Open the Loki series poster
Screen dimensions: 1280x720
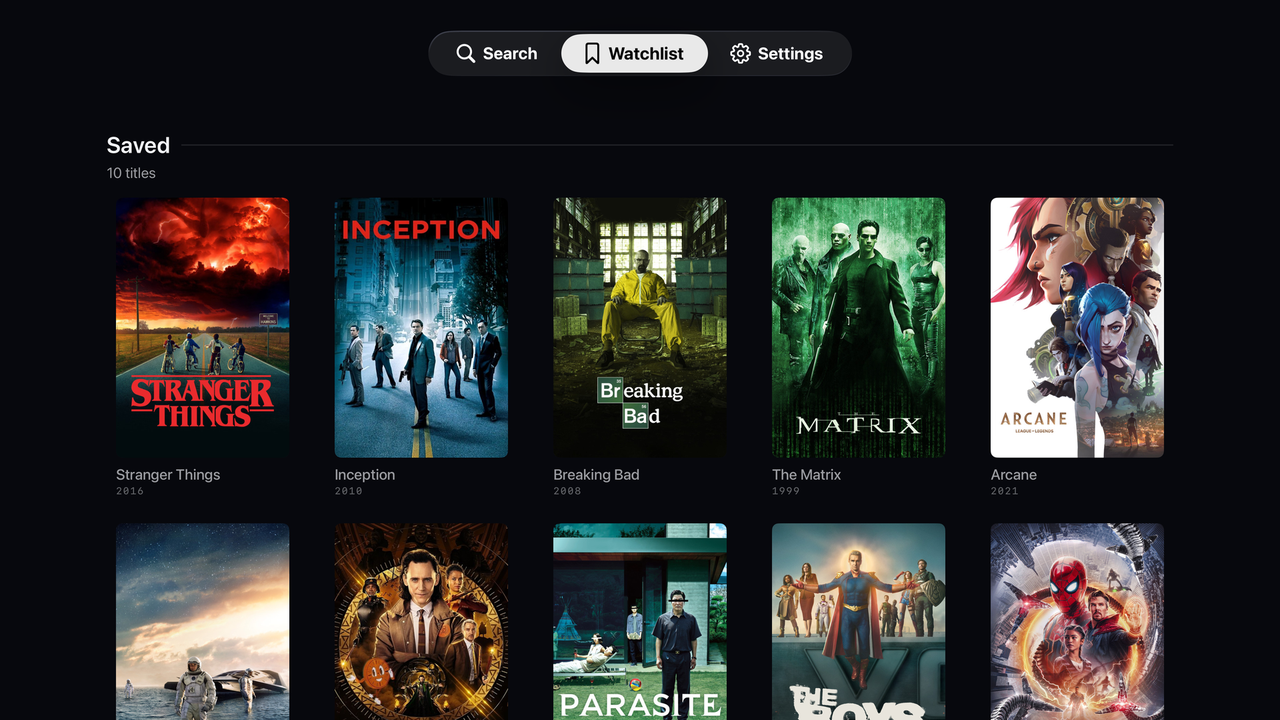tap(421, 622)
